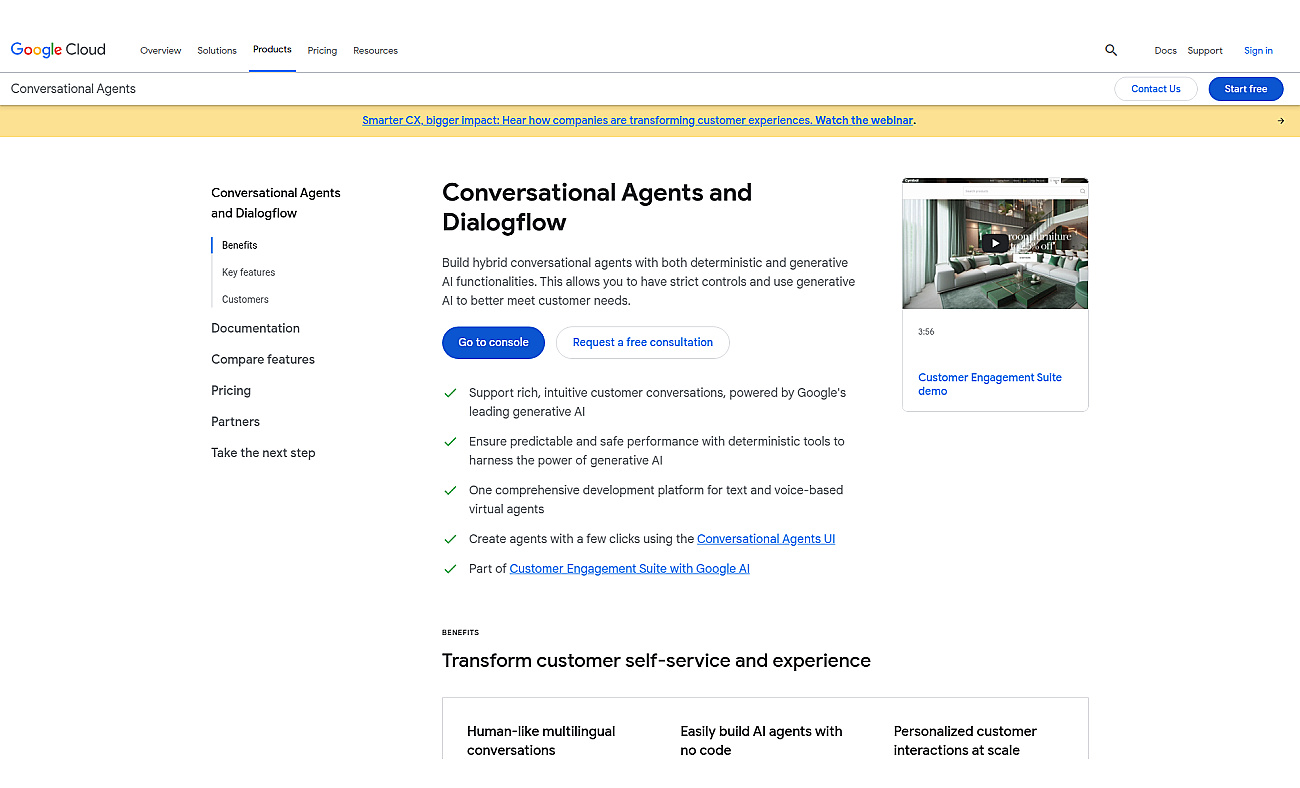Viewport: 1300px width, 788px height.
Task: Click the Human-like multilingual conversations card heading
Action: (x=541, y=741)
